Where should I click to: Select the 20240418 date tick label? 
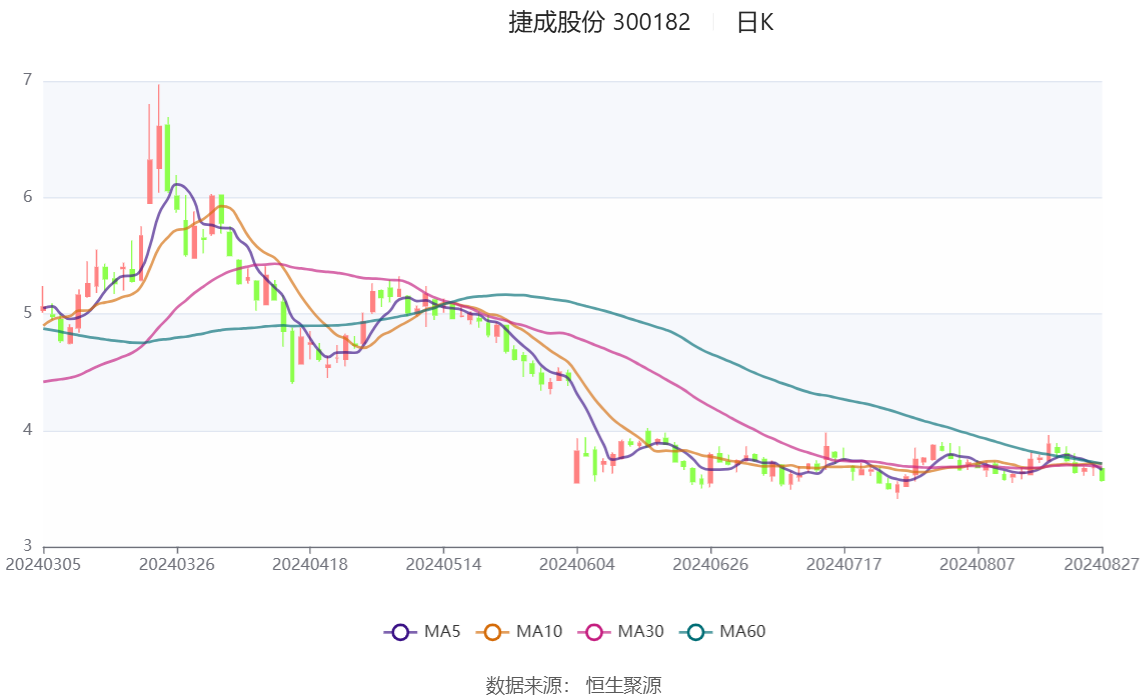point(310,564)
